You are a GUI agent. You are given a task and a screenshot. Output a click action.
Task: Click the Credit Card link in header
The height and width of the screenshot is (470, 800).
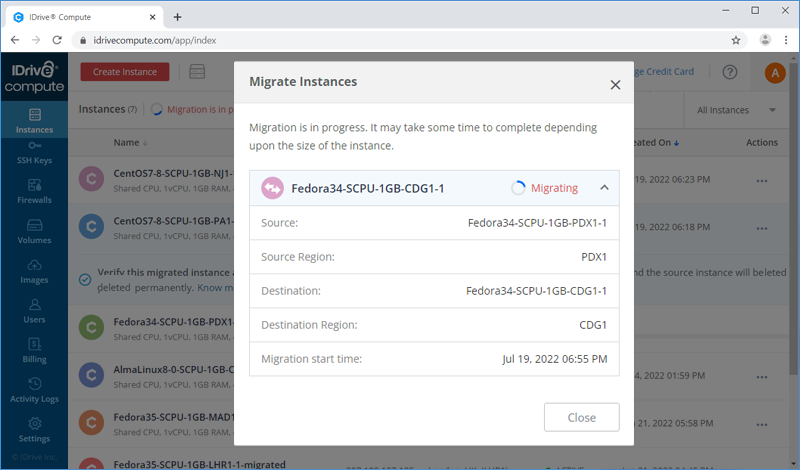click(664, 71)
